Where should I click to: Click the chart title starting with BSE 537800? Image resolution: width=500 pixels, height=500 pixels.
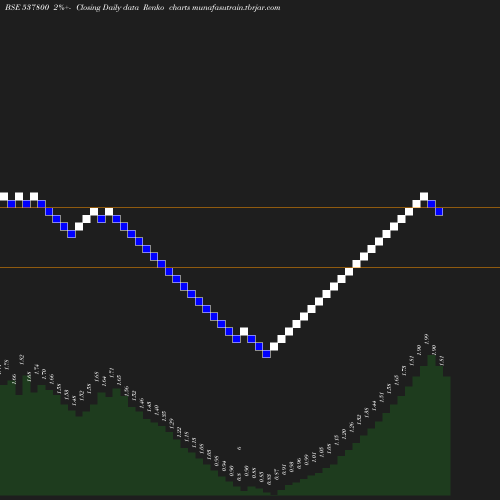(x=143, y=7)
